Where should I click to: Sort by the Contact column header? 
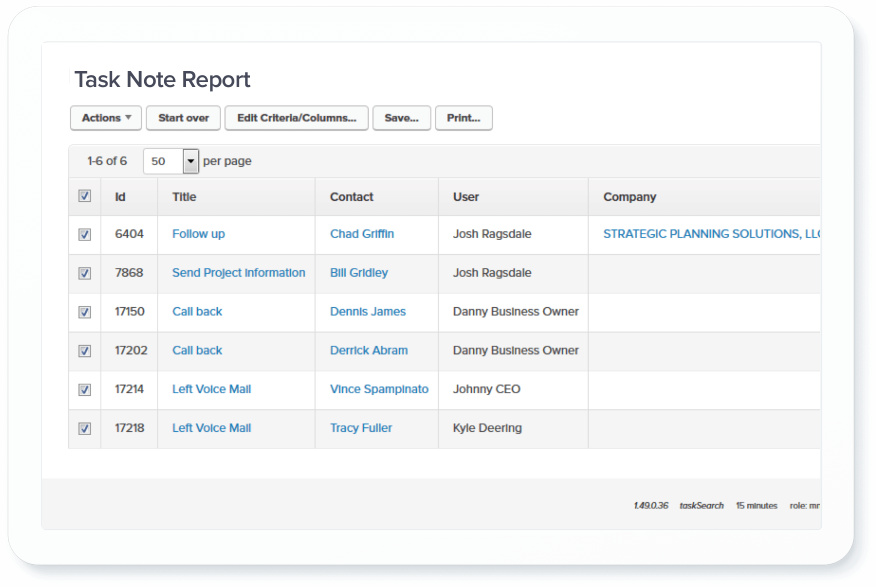click(351, 197)
